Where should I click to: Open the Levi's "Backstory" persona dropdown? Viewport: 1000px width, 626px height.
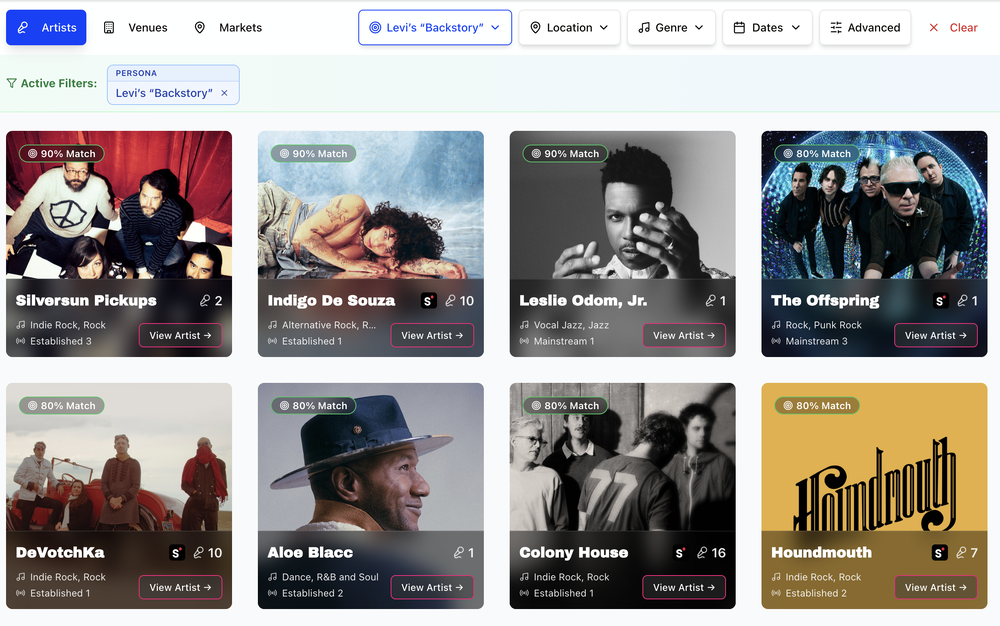click(x=435, y=28)
